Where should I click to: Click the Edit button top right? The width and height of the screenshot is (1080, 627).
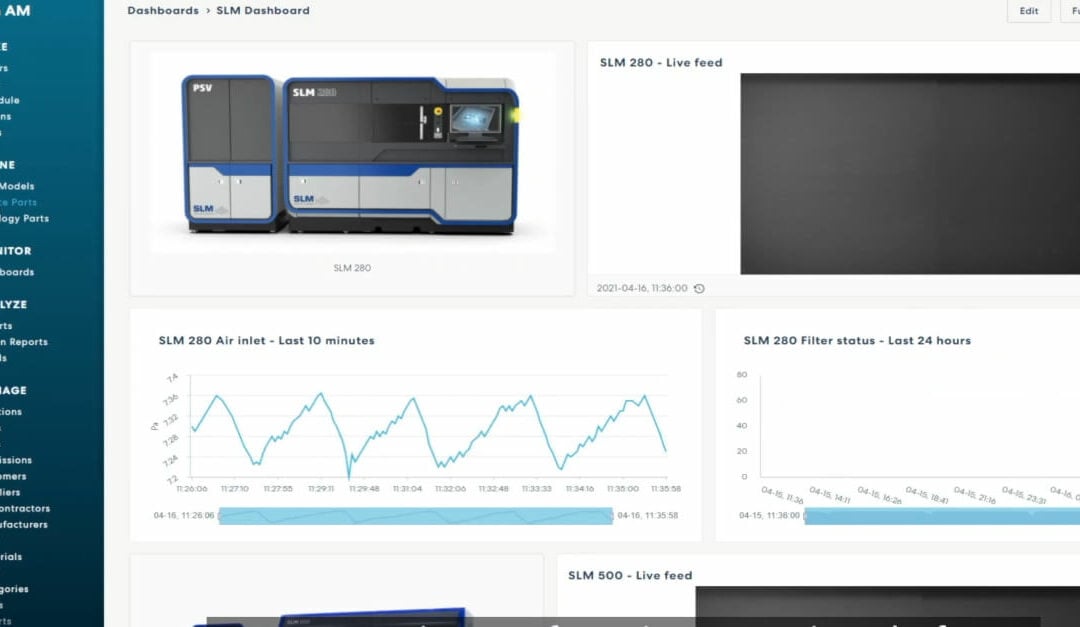(1028, 11)
